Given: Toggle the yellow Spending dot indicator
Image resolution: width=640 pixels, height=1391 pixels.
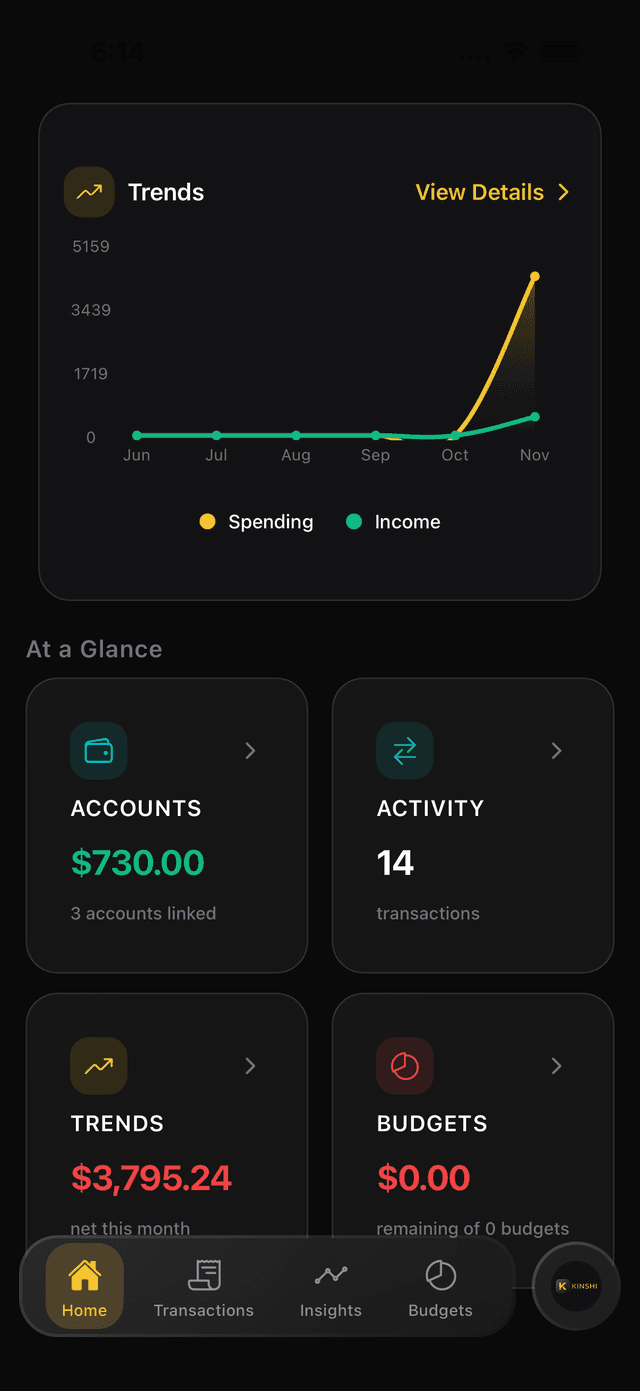Looking at the screenshot, I should click(x=207, y=521).
